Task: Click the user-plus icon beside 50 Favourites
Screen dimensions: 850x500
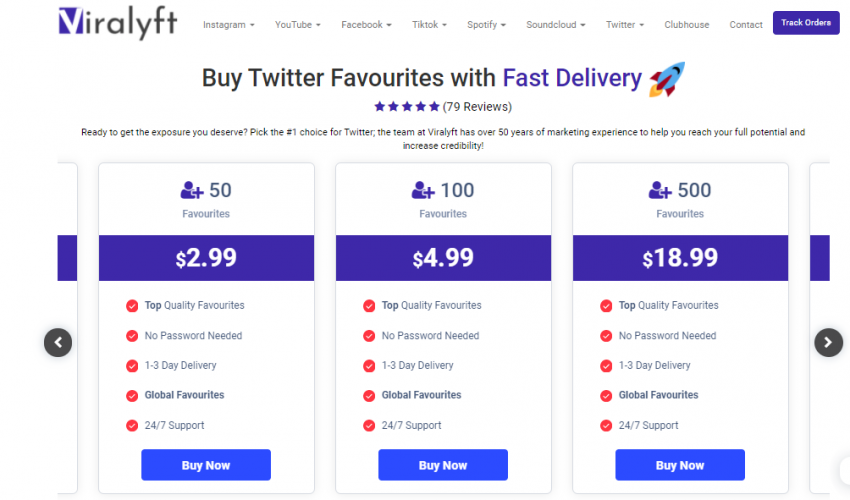Action: tap(191, 190)
